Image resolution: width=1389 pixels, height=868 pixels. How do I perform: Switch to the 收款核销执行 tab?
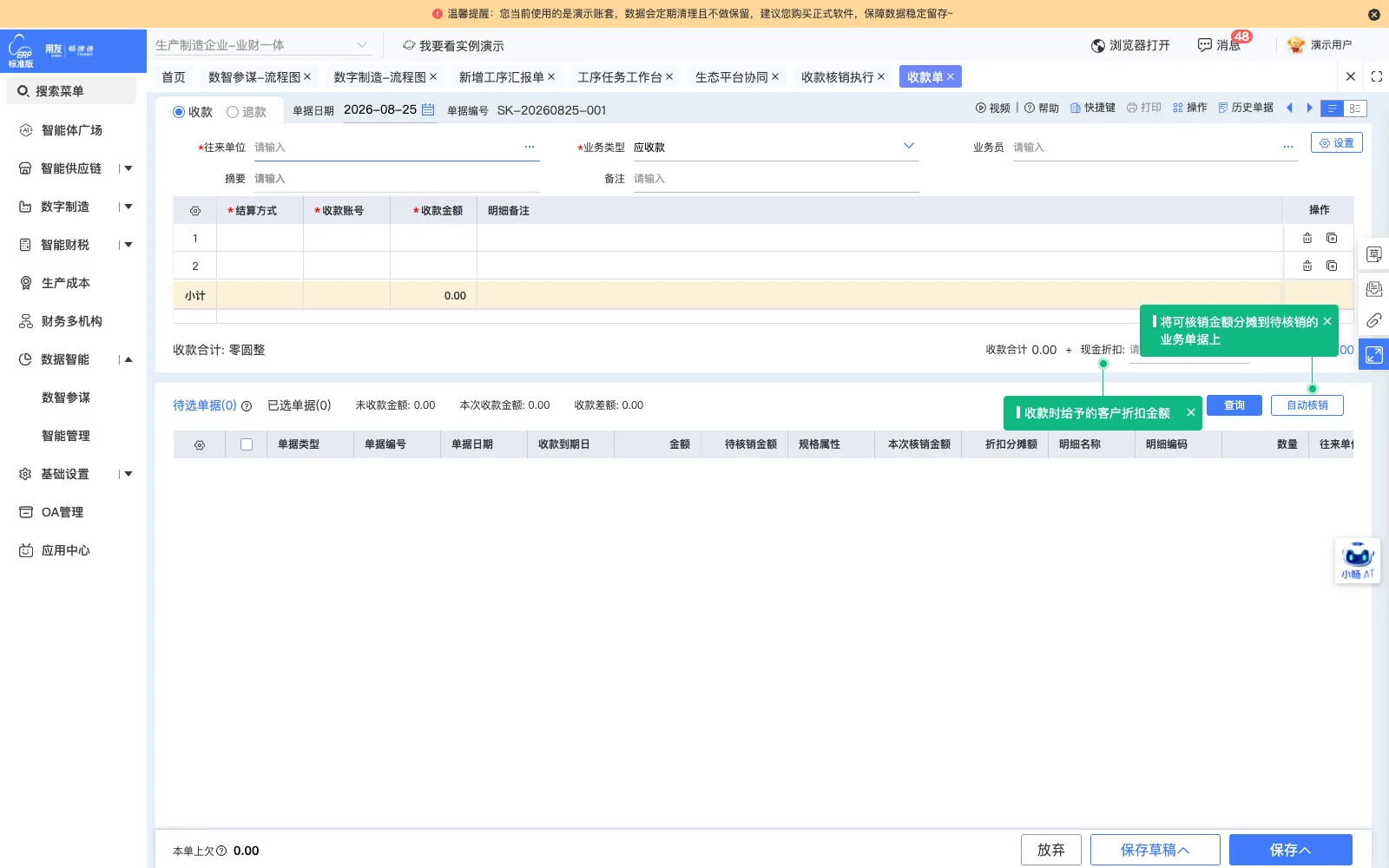(838, 77)
